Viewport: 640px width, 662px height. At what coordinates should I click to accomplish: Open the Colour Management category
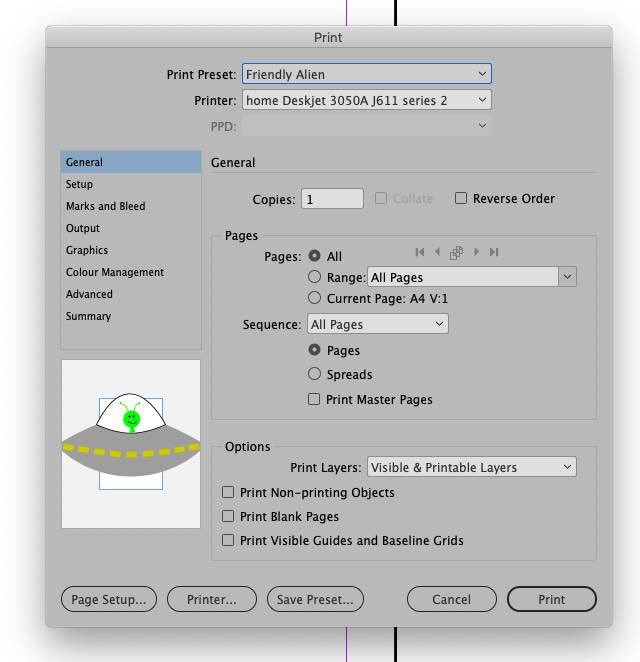pyautogui.click(x=131, y=272)
